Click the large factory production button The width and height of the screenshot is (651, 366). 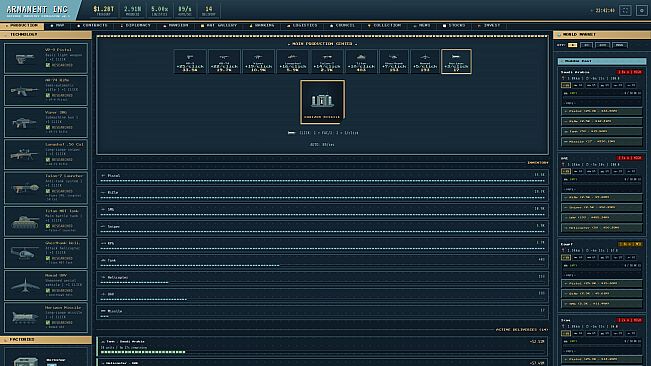[323, 102]
